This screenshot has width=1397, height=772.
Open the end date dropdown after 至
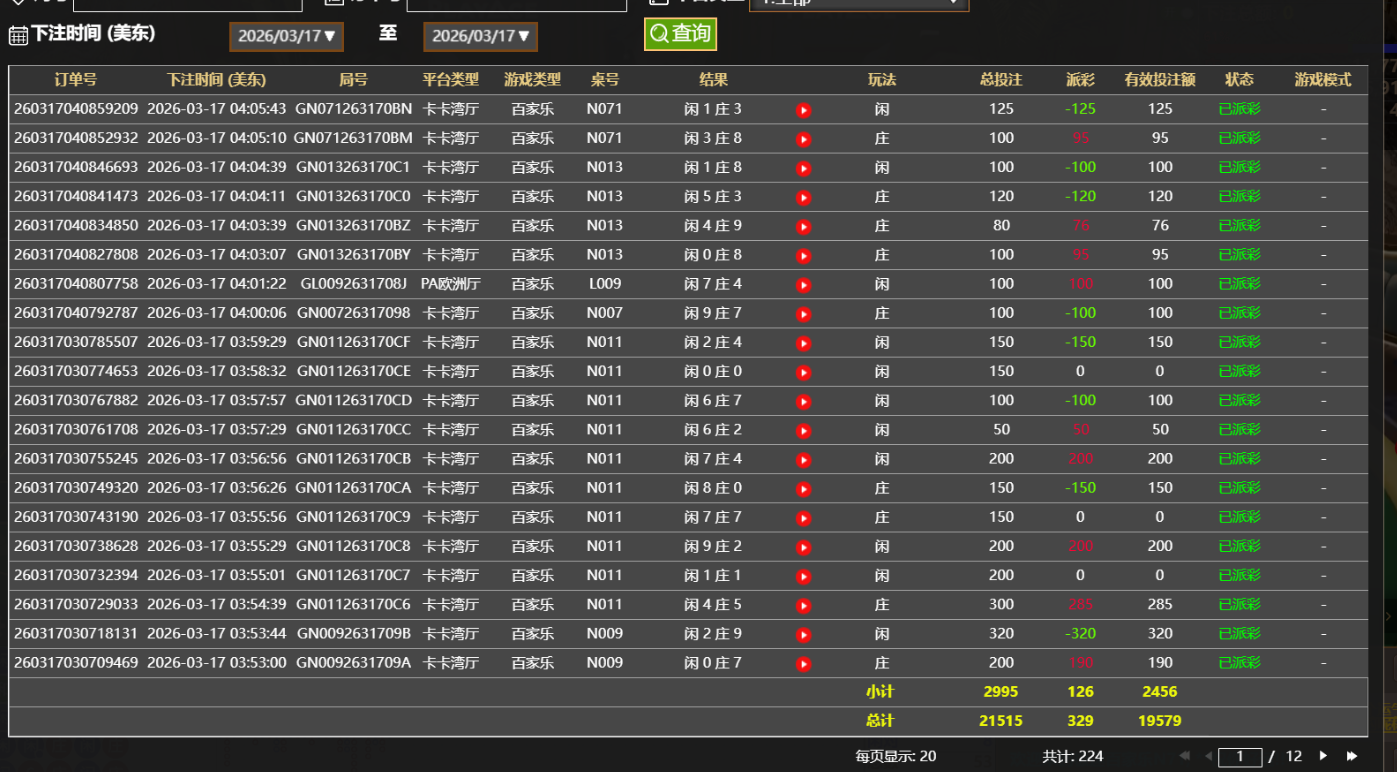point(480,37)
